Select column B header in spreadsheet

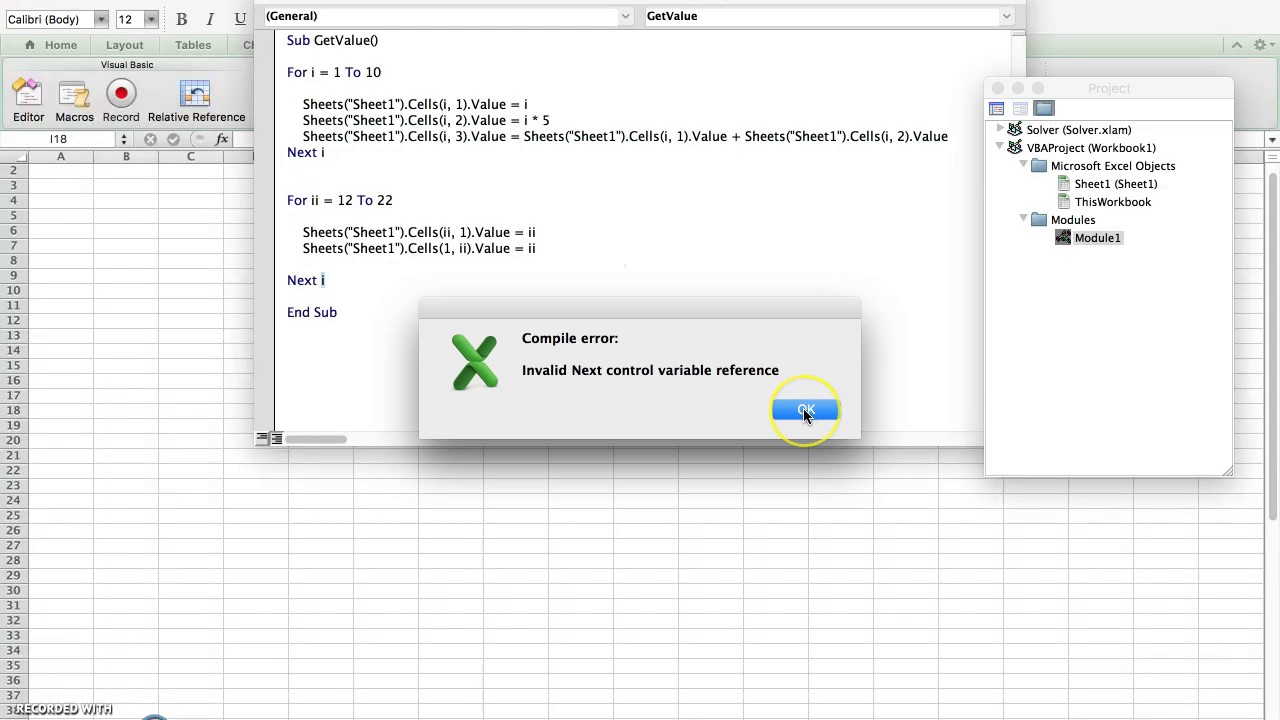tap(126, 156)
